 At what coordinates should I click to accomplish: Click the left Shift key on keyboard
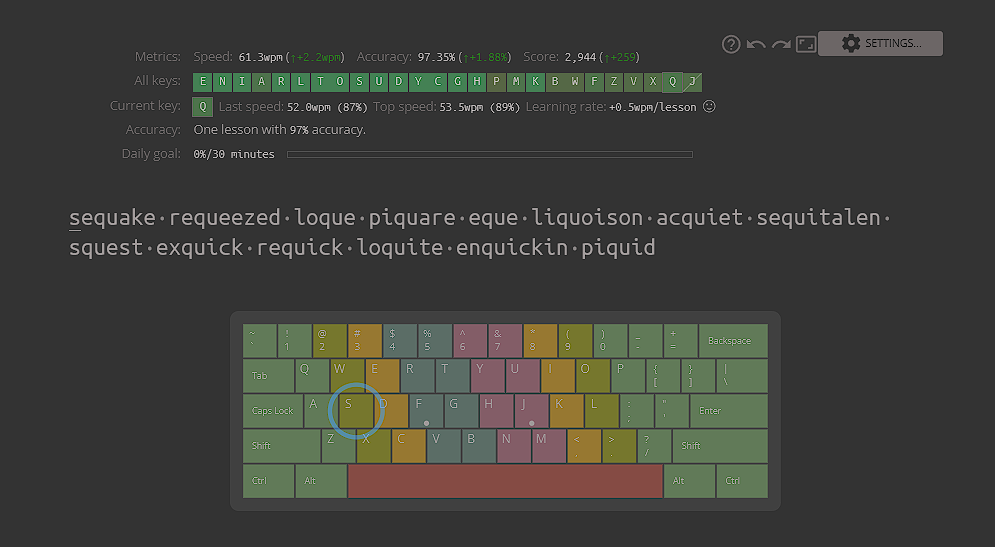pos(281,446)
